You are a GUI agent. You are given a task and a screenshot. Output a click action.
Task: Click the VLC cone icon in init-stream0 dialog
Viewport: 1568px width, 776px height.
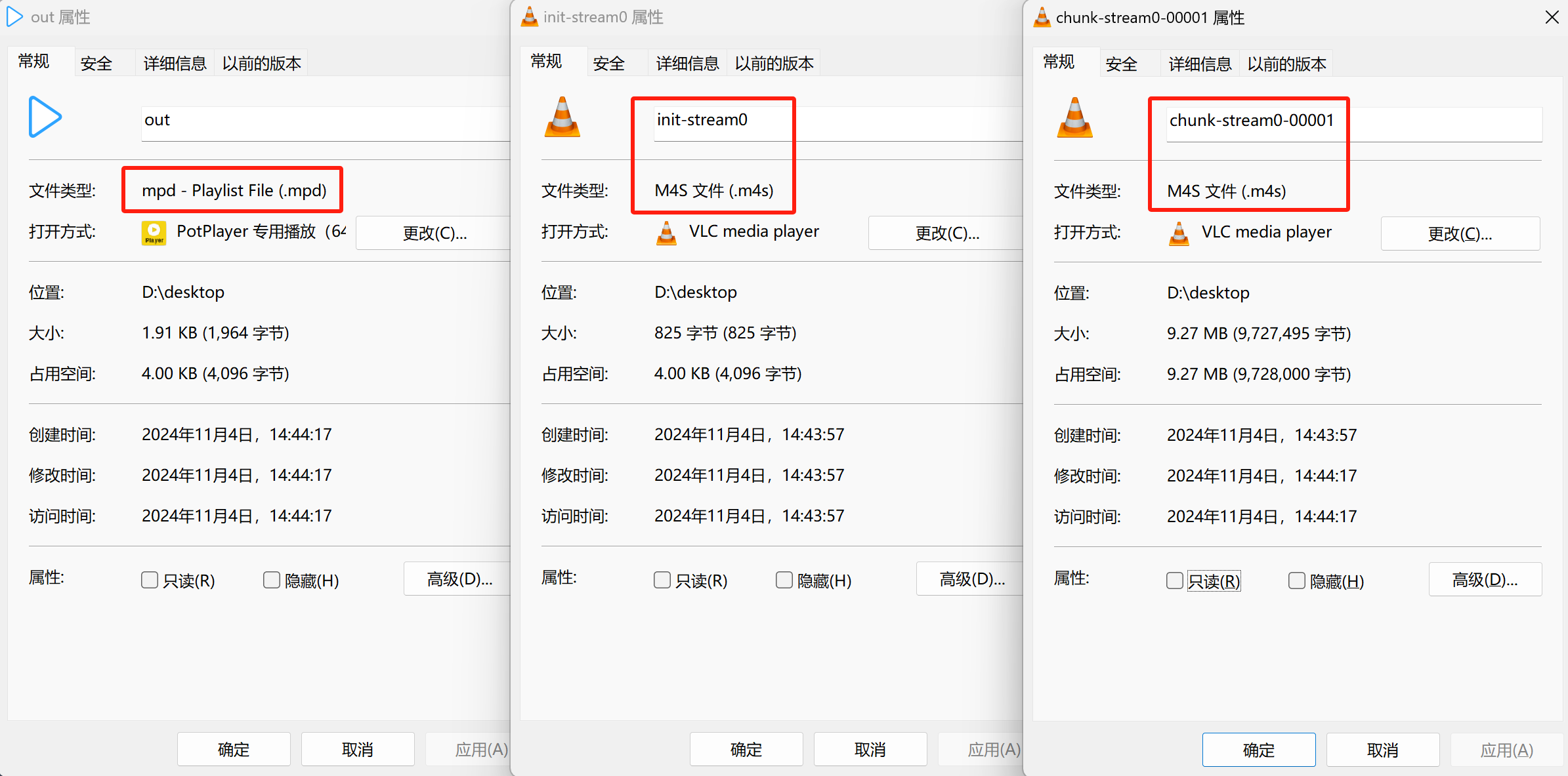[x=562, y=118]
